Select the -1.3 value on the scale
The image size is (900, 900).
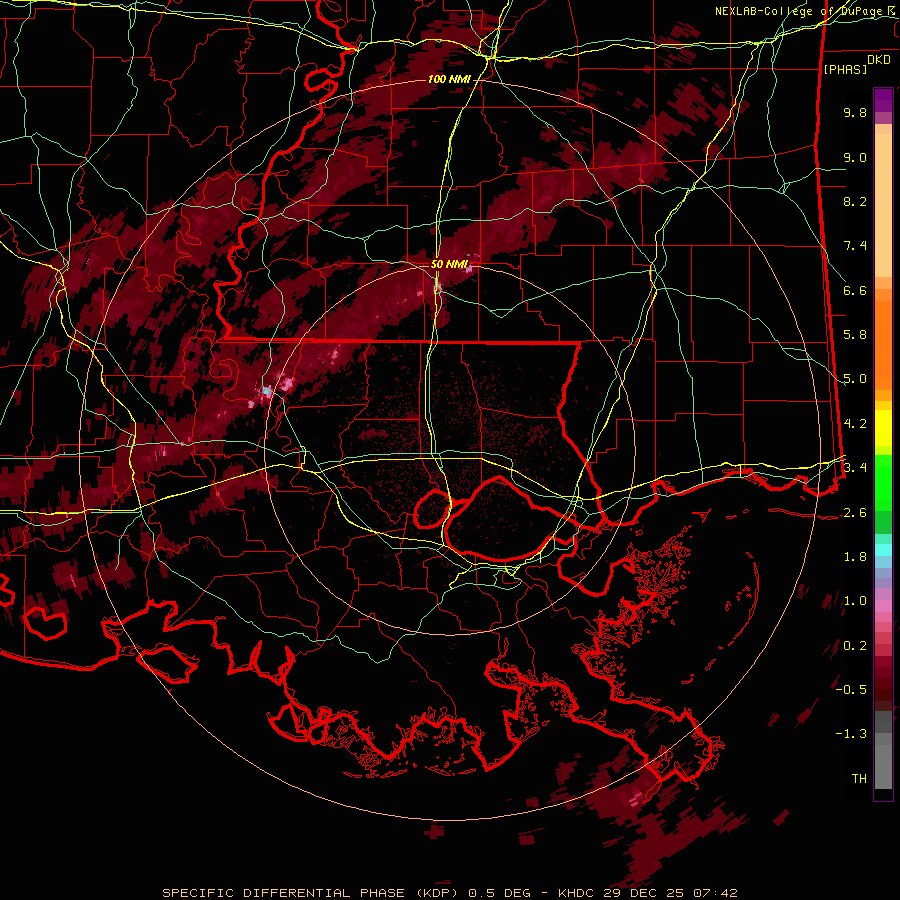851,734
